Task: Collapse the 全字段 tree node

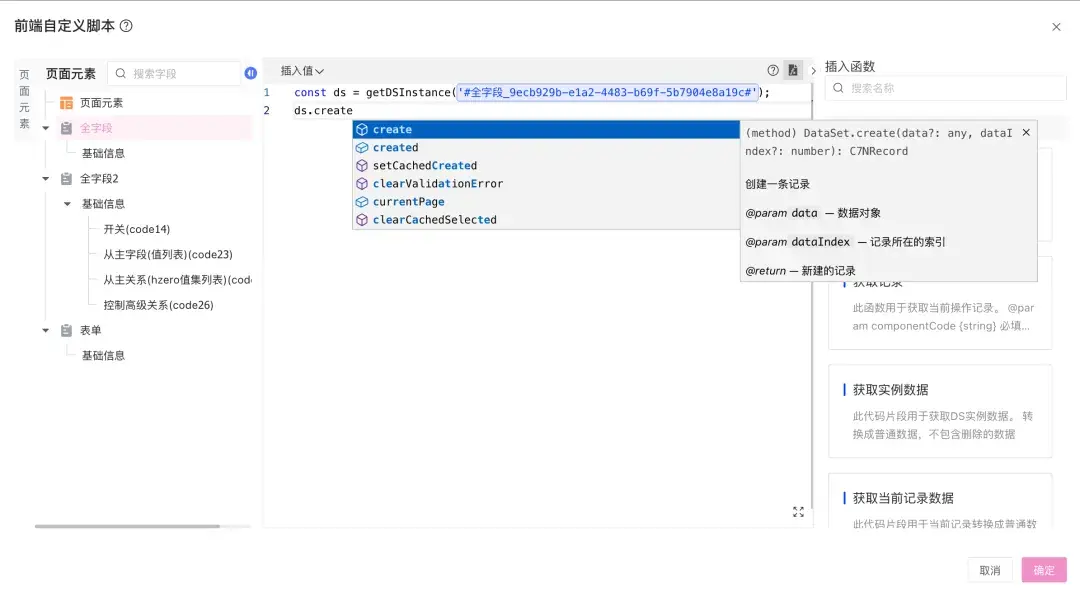Action: [x=45, y=128]
